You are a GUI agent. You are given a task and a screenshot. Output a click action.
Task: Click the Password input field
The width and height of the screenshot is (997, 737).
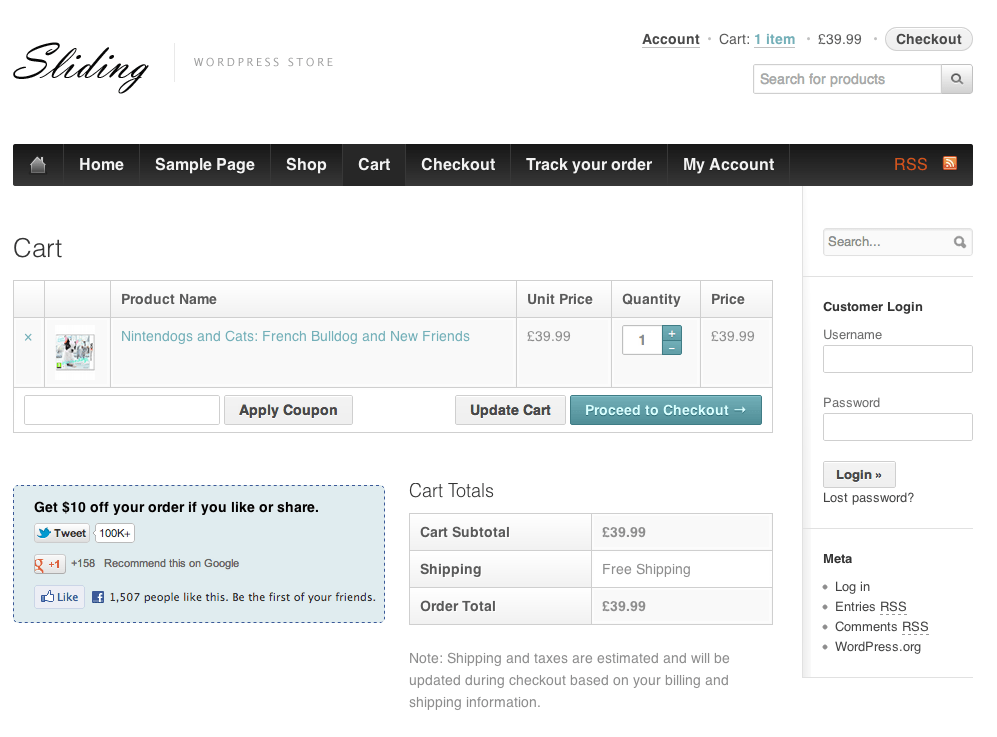pos(898,427)
